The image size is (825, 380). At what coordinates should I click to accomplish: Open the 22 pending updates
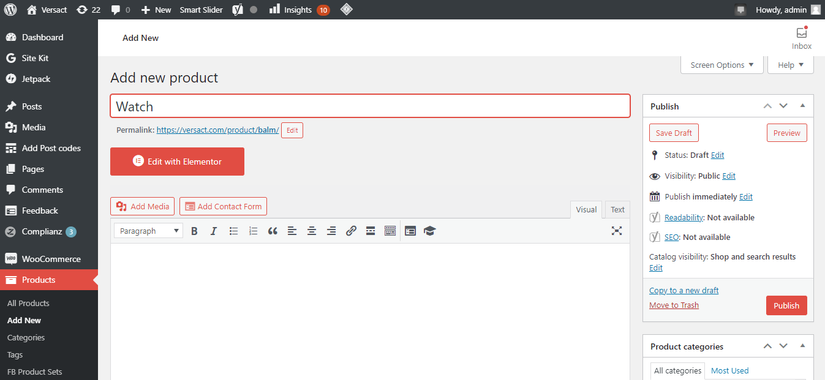coord(88,9)
